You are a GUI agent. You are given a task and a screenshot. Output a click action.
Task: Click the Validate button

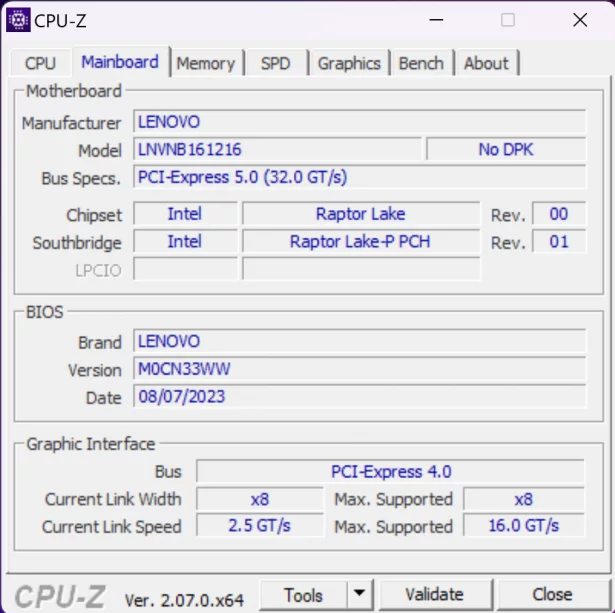coord(434,595)
